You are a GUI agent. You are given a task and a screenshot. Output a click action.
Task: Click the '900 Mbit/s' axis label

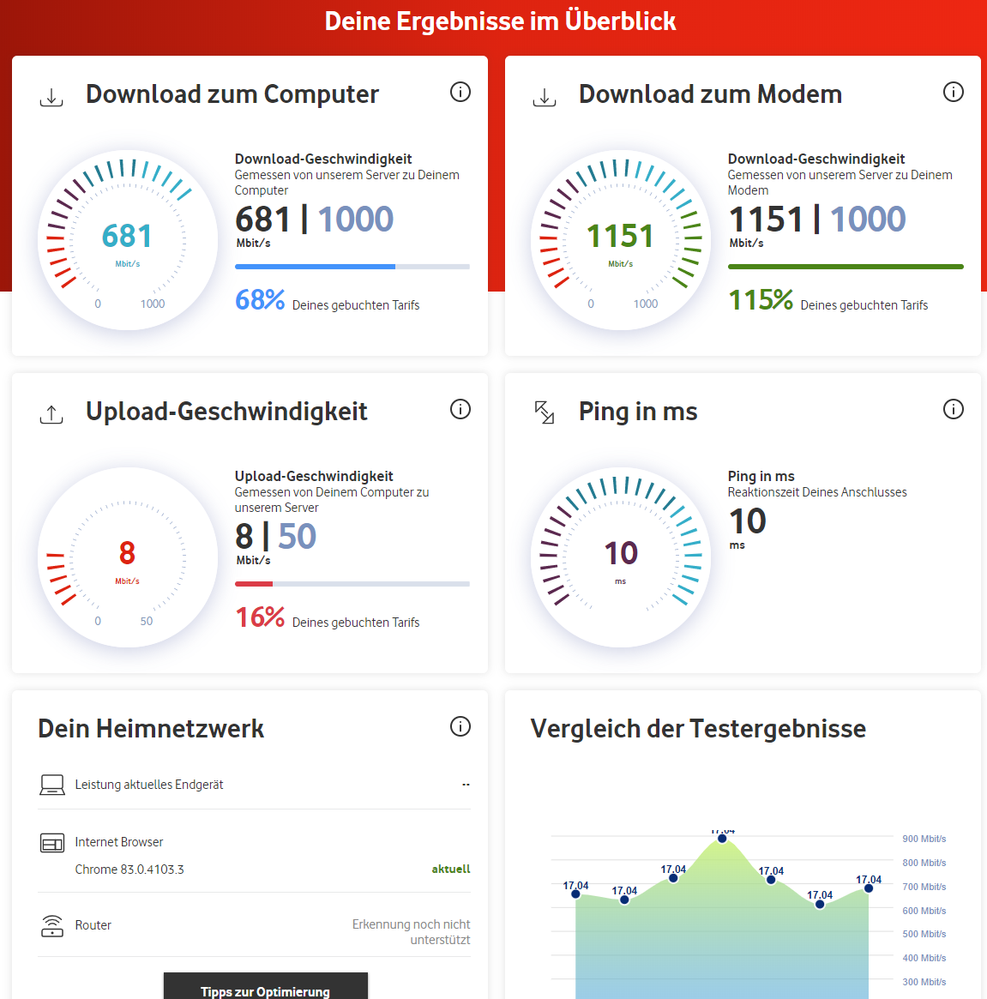924,839
